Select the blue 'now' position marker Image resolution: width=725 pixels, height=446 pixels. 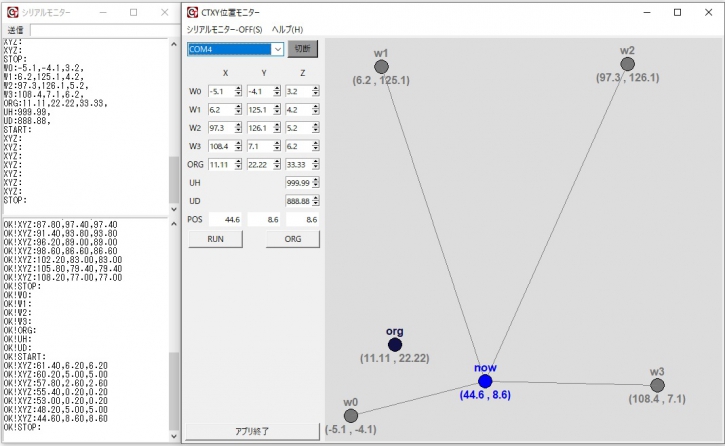tap(485, 381)
